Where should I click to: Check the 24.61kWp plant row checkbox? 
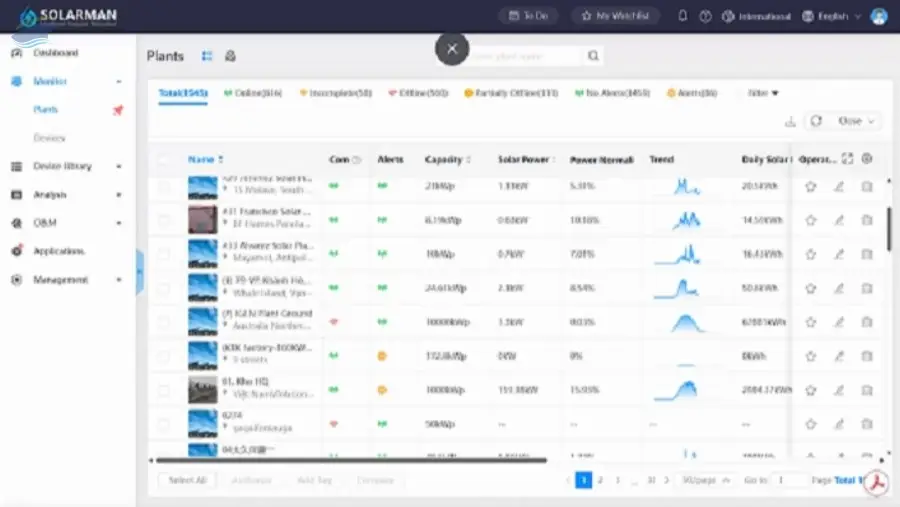[x=164, y=288]
